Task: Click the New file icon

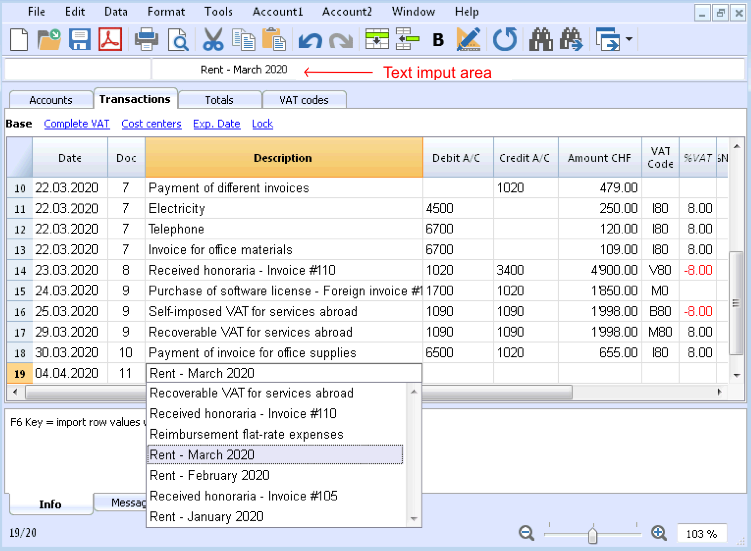Action: click(x=19, y=40)
